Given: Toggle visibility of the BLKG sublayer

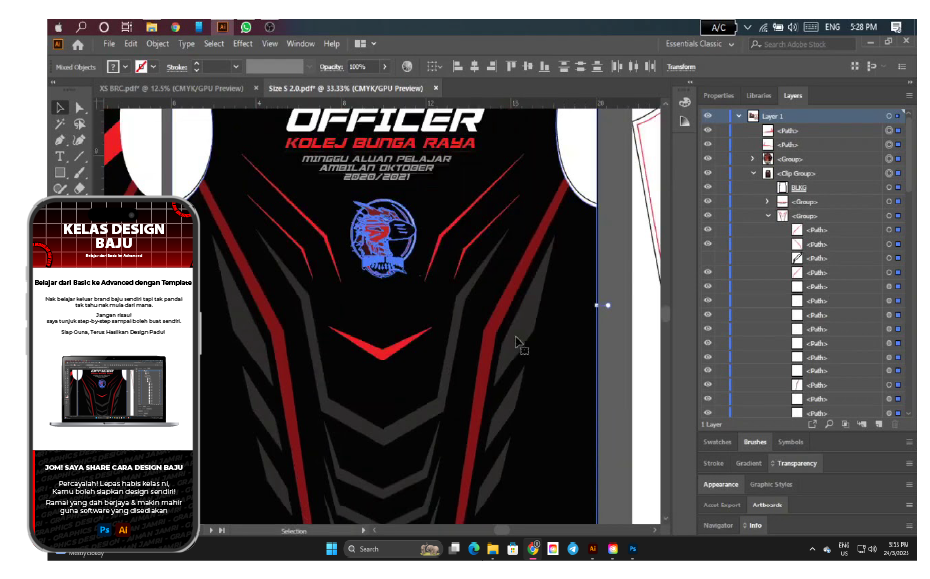Looking at the screenshot, I should (x=708, y=187).
